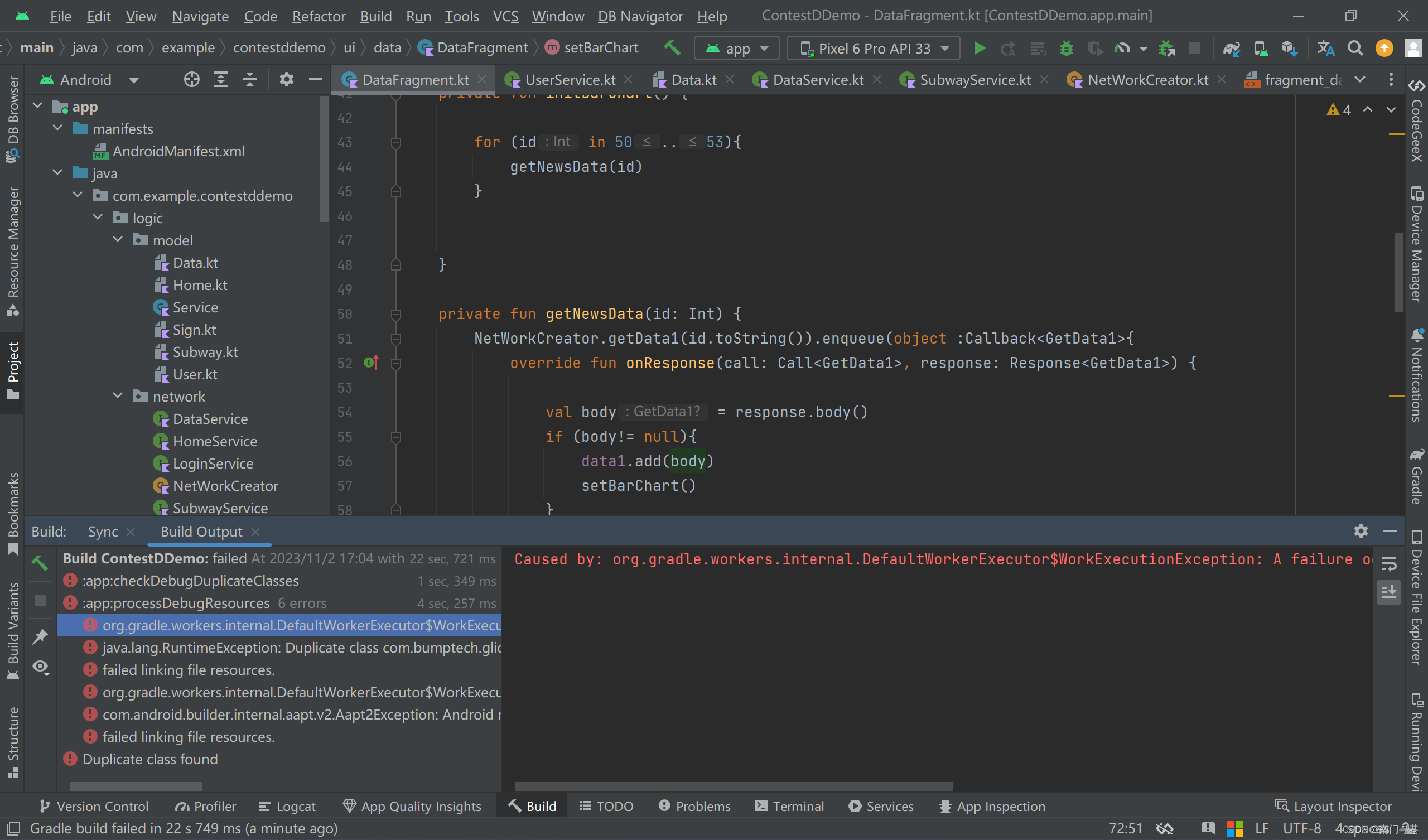Click the Debug app bug icon

click(1066, 48)
